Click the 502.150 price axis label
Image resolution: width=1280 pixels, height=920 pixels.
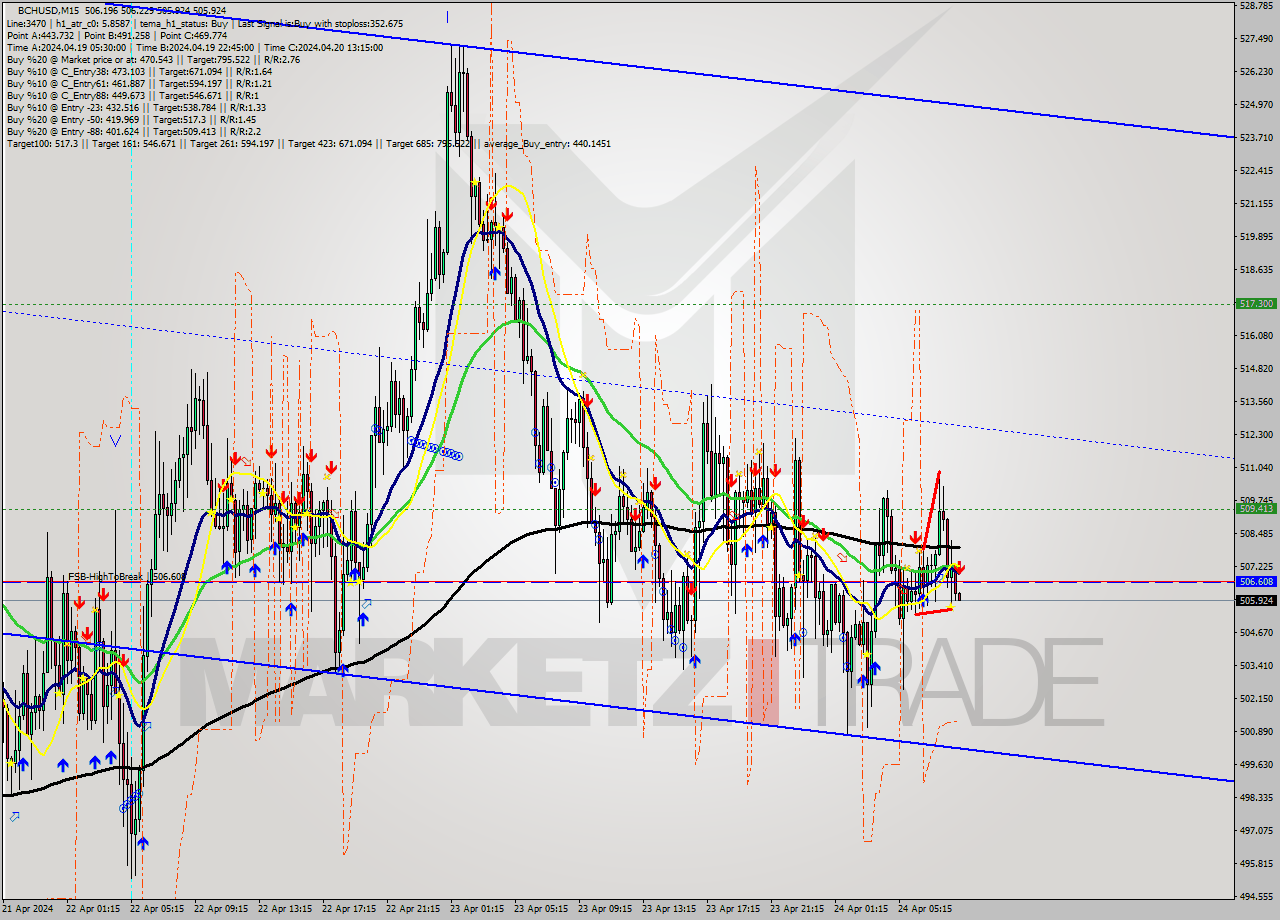pyautogui.click(x=1255, y=699)
